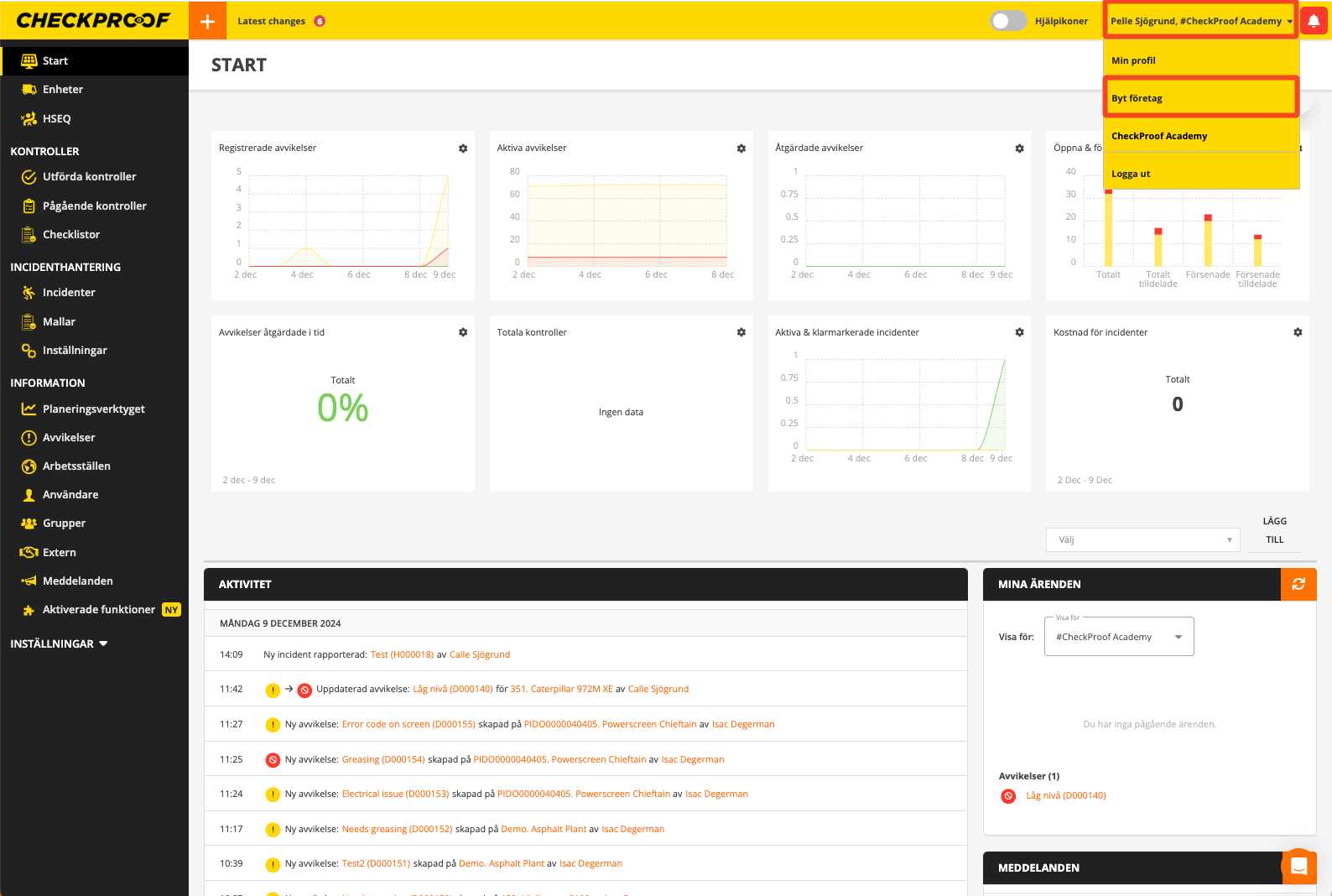Open settings gear on Registrerade avvikelser widget
The height and width of the screenshot is (896, 1332).
tap(463, 148)
